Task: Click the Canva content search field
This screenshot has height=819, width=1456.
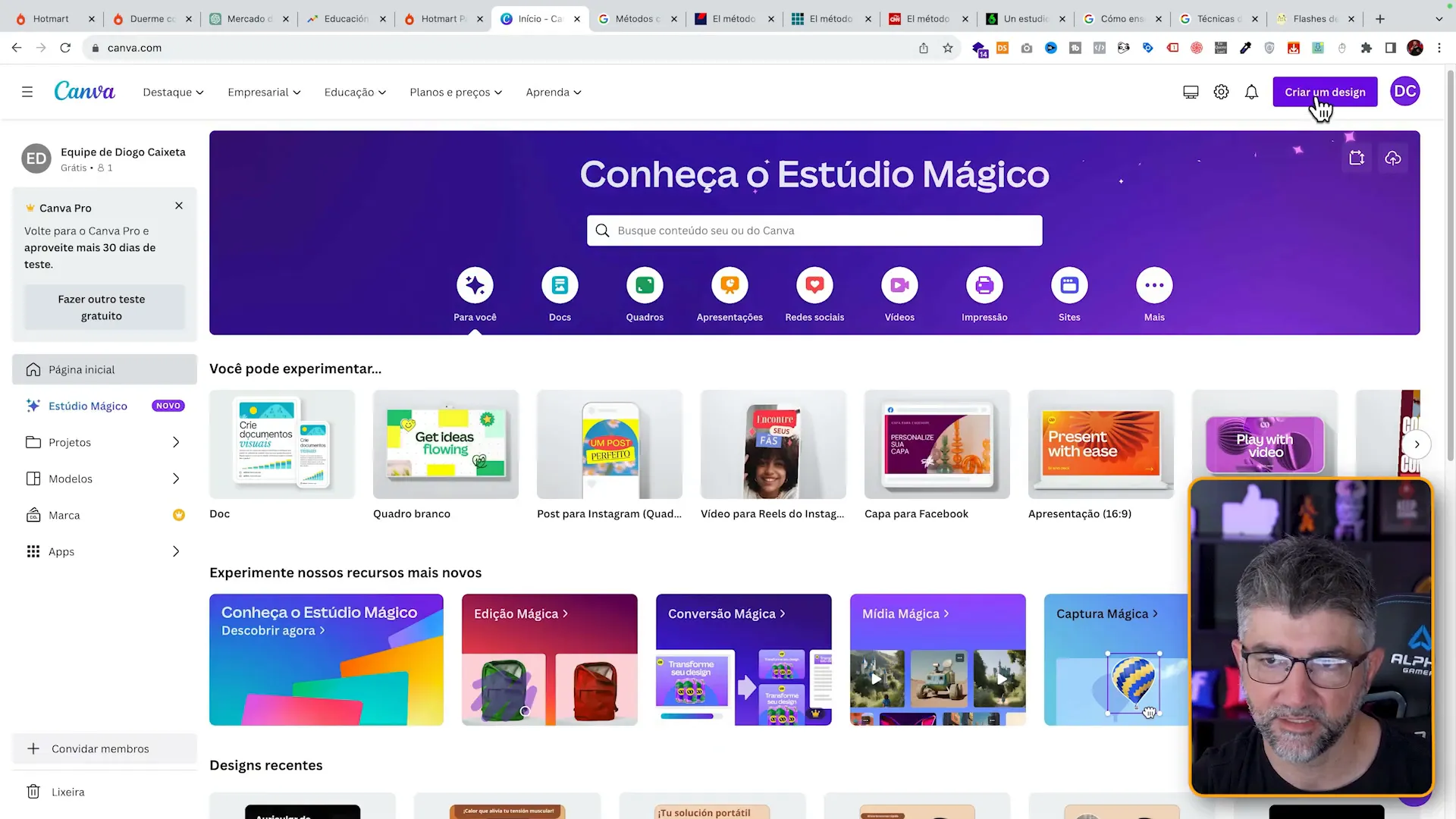Action: click(x=814, y=231)
